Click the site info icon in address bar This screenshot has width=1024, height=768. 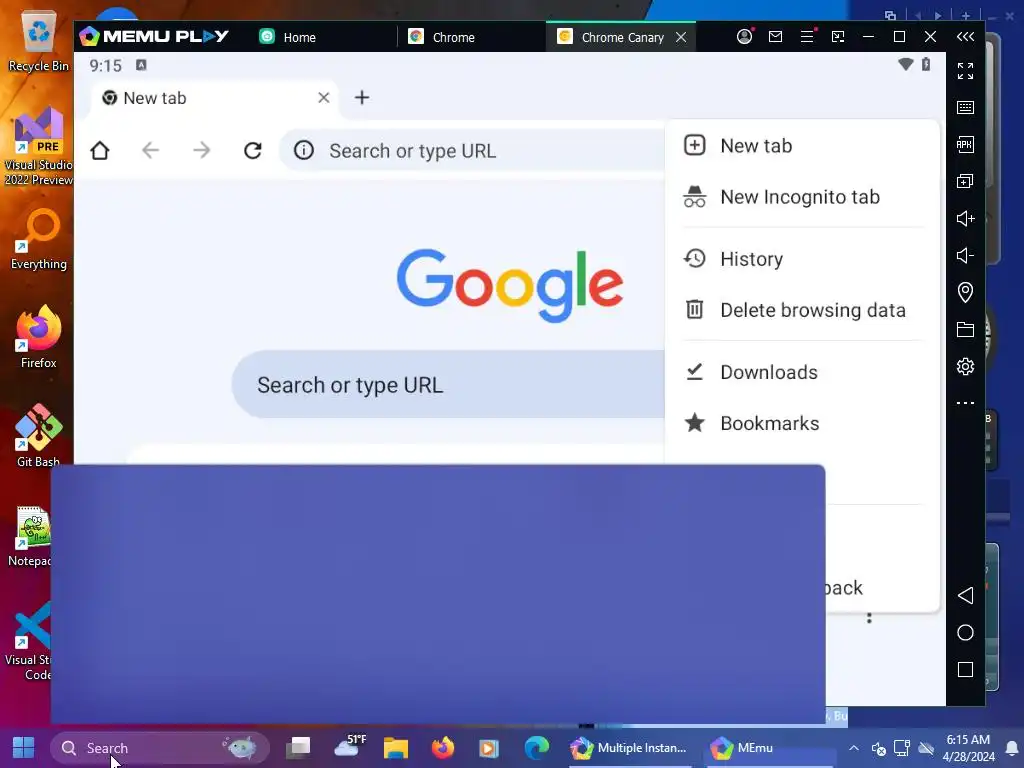[304, 151]
